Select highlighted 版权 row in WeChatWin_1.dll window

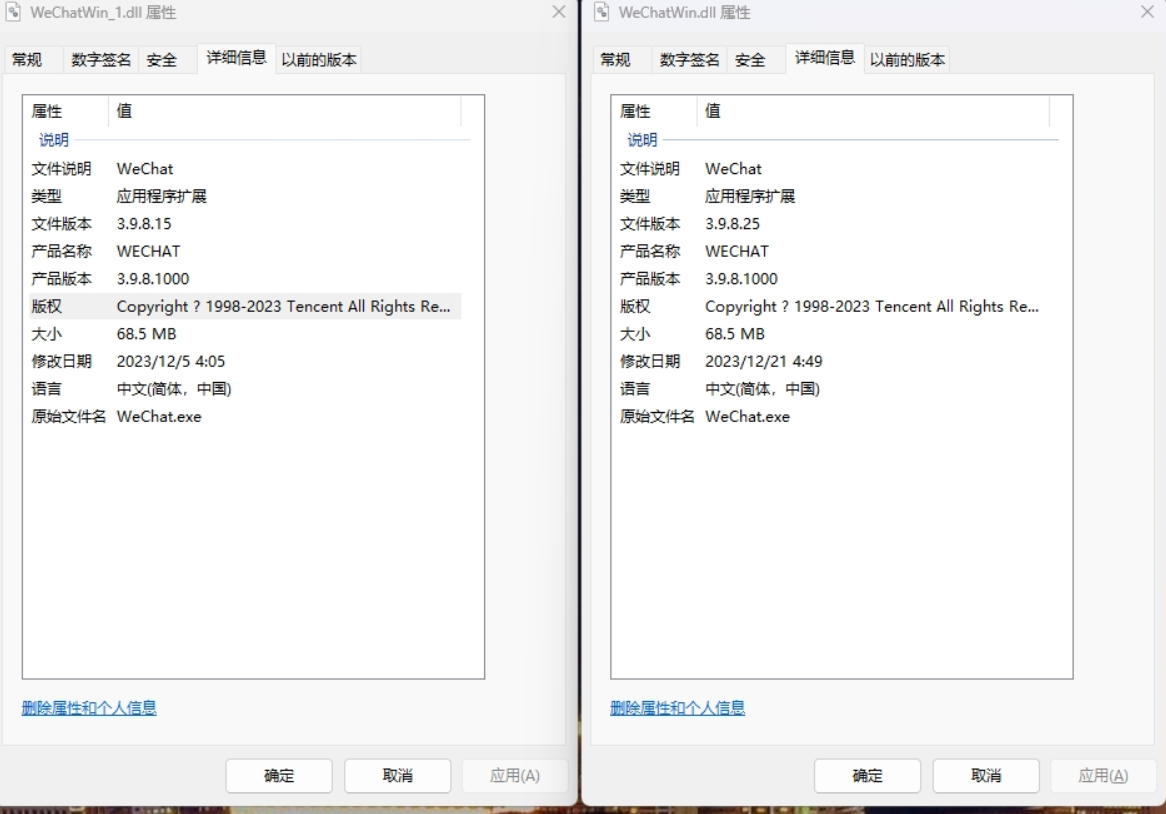245,306
